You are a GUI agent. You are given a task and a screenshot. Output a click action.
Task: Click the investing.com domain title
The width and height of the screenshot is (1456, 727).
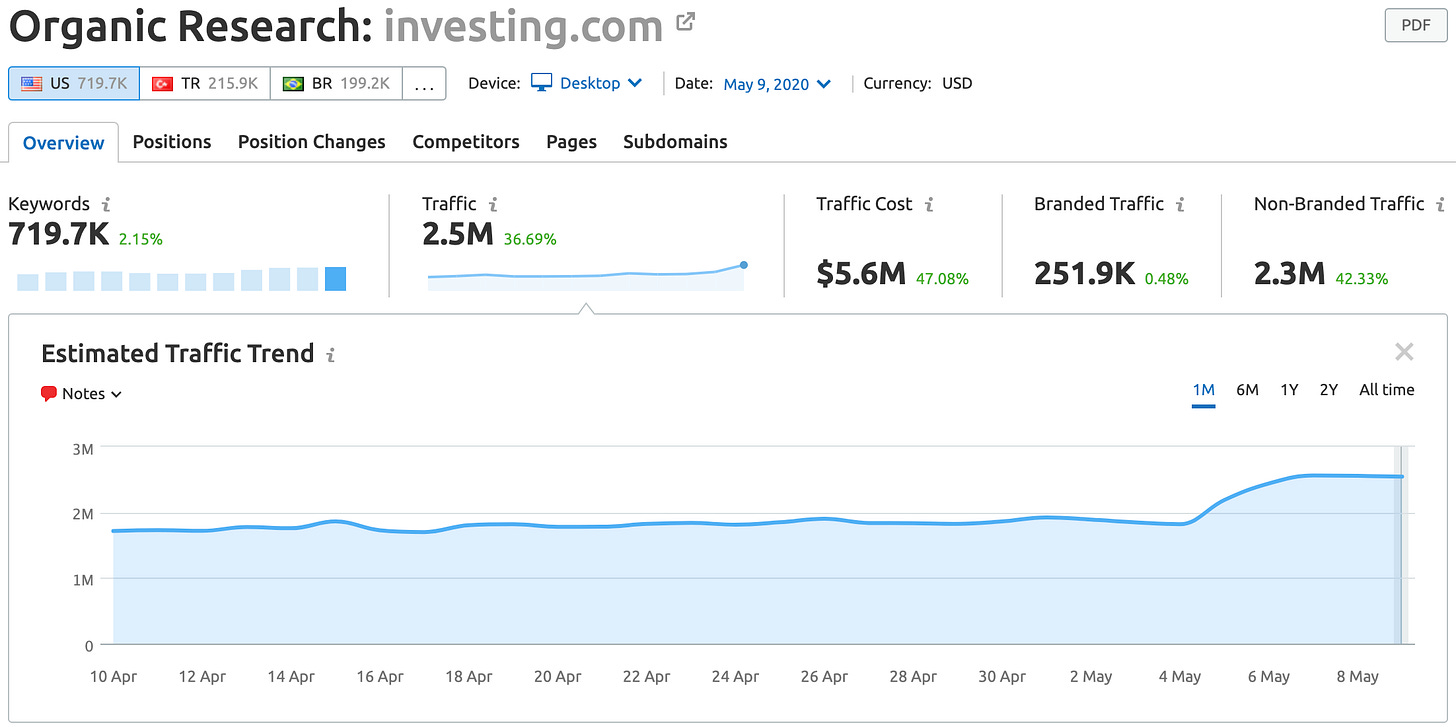523,26
